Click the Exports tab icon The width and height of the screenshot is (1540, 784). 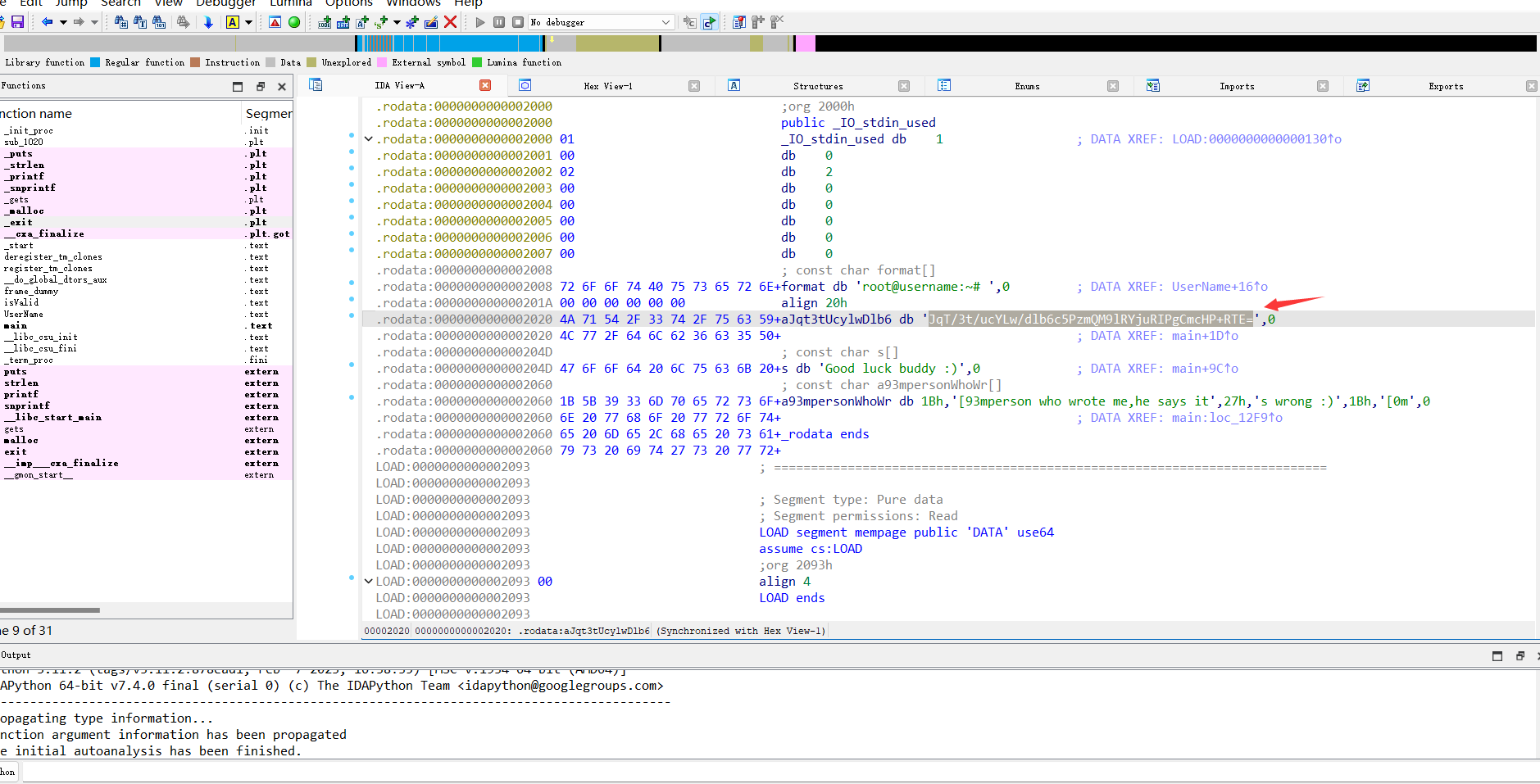tap(1363, 85)
